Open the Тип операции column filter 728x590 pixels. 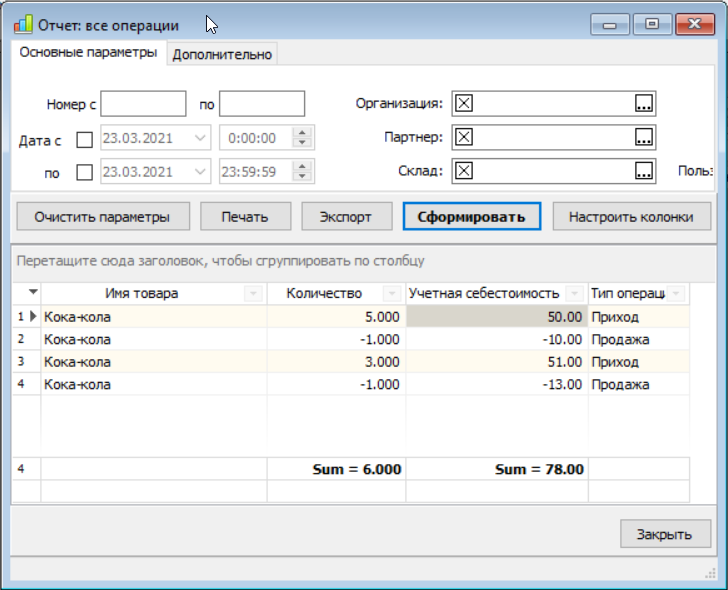coord(676,293)
